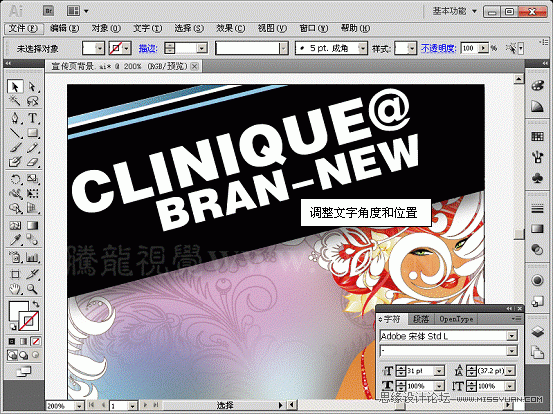Select the Eyedropper tool
Image resolution: width=553 pixels, height=414 pixels.
15,240
